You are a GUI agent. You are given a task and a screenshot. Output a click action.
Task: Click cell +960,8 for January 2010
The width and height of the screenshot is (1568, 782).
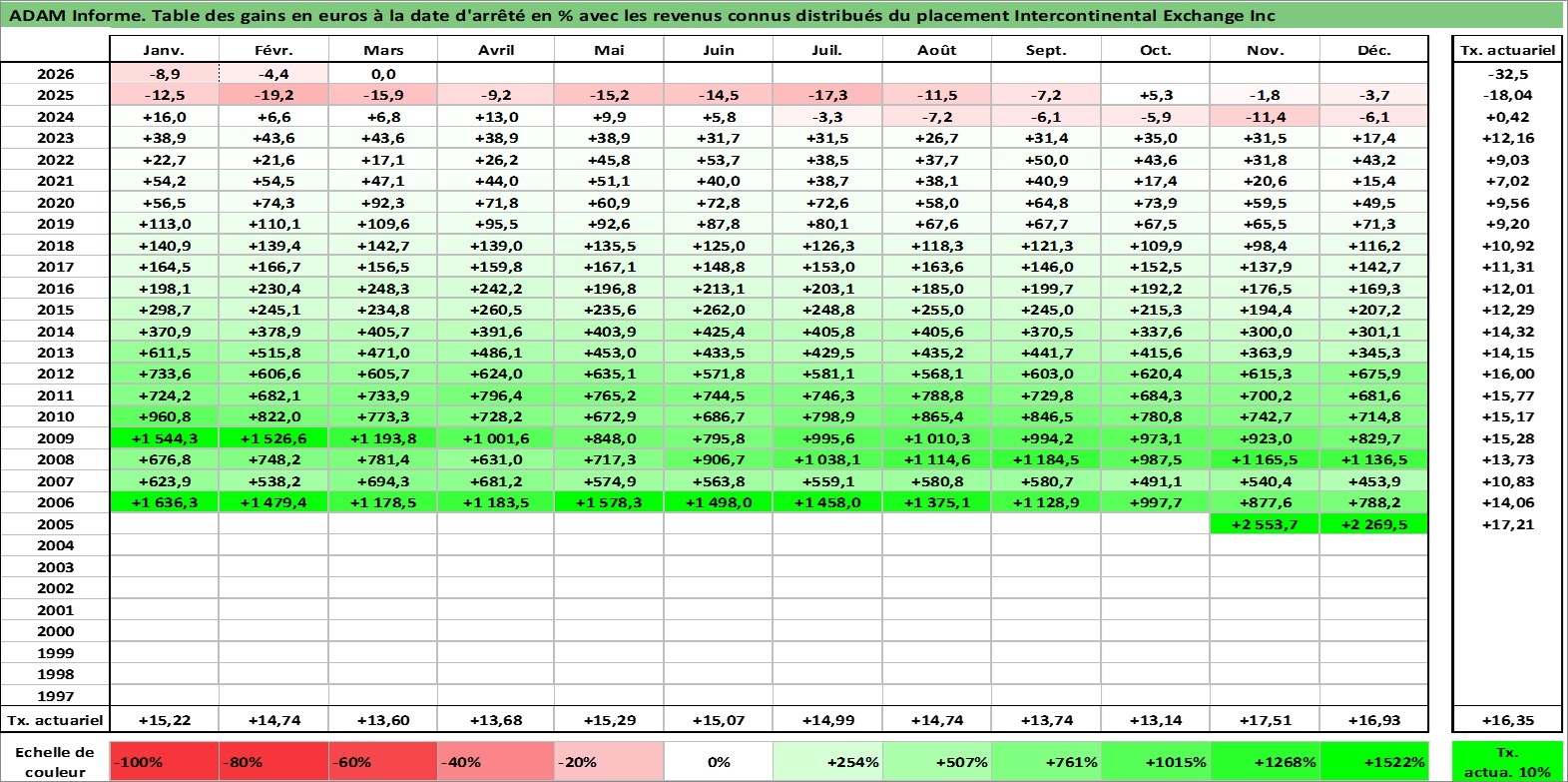pyautogui.click(x=164, y=416)
